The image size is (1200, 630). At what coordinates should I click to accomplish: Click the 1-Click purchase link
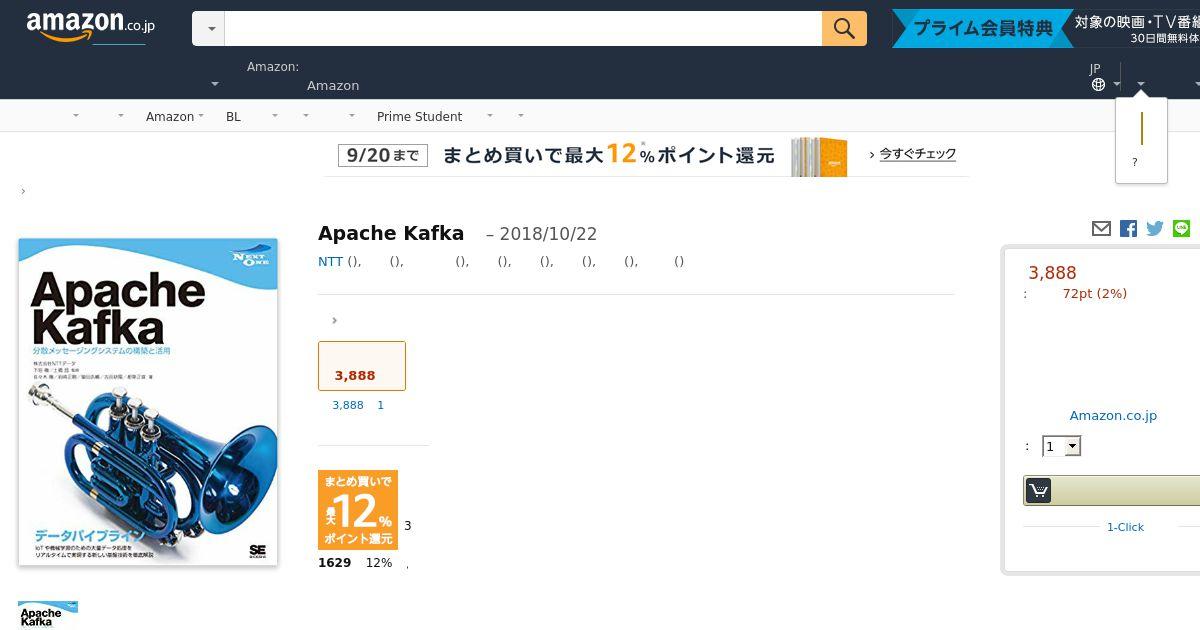(x=1125, y=527)
